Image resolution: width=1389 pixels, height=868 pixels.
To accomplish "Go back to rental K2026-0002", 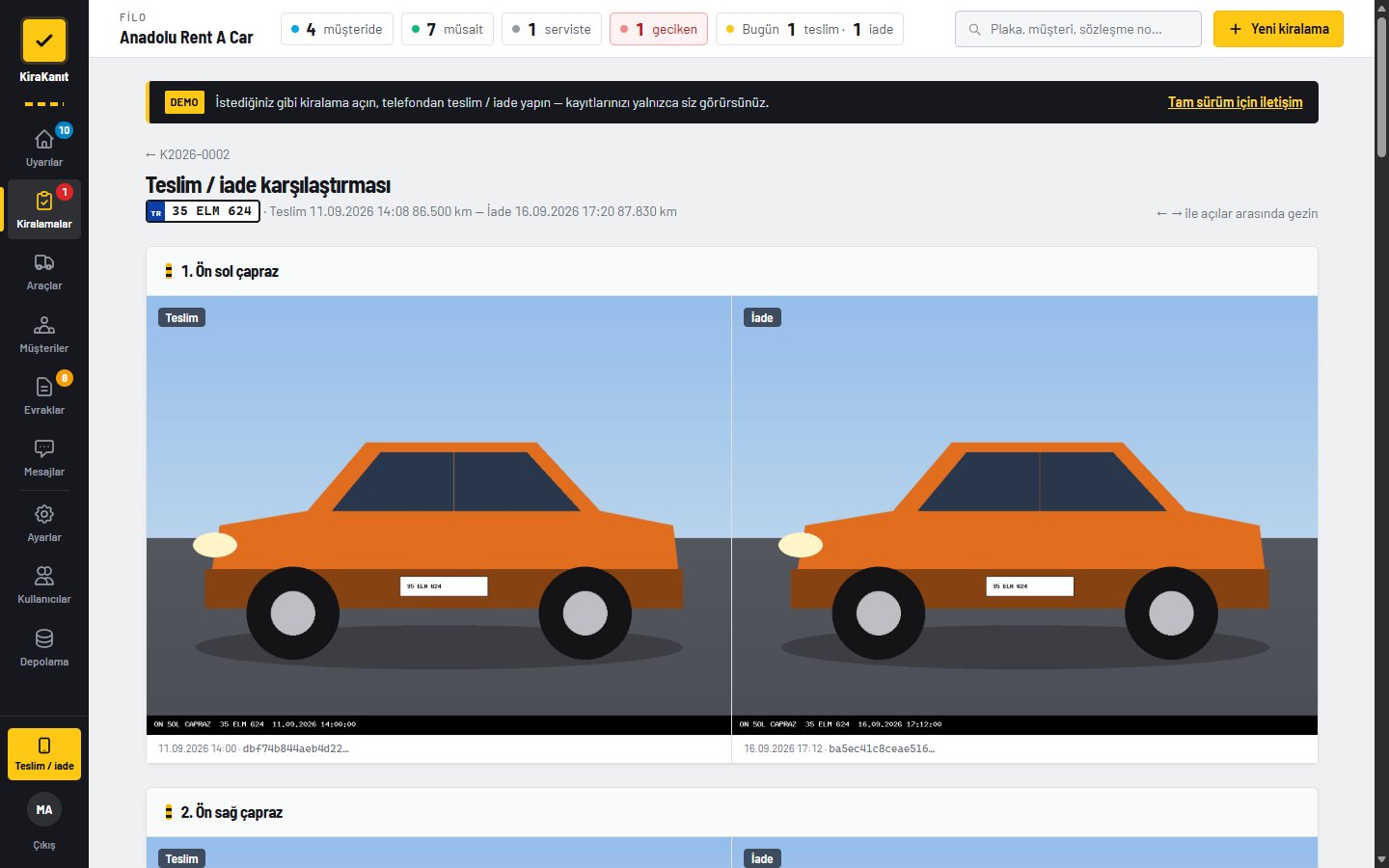I will tap(187, 154).
